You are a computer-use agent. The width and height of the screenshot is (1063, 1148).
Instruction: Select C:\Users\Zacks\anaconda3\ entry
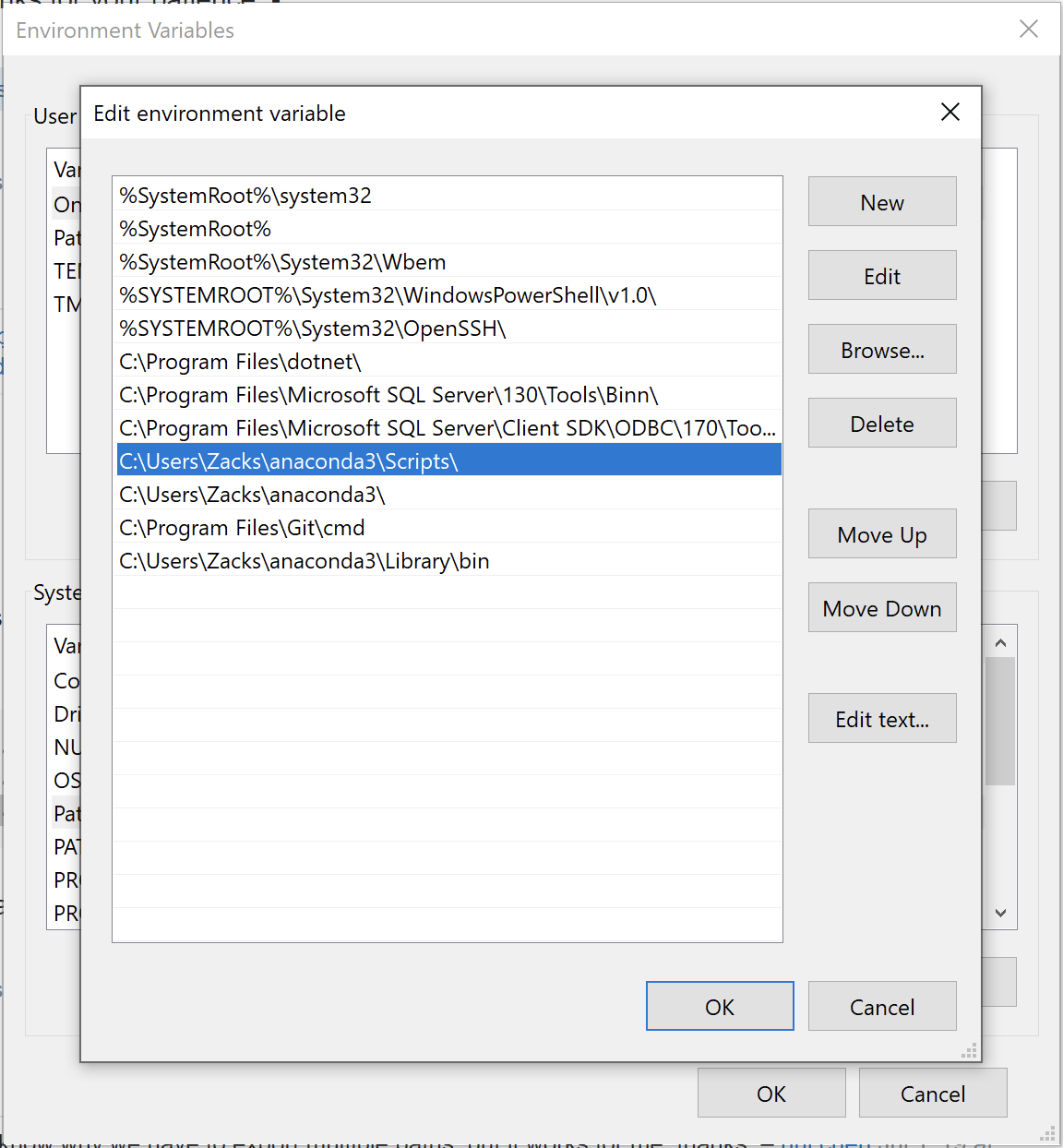tap(448, 494)
